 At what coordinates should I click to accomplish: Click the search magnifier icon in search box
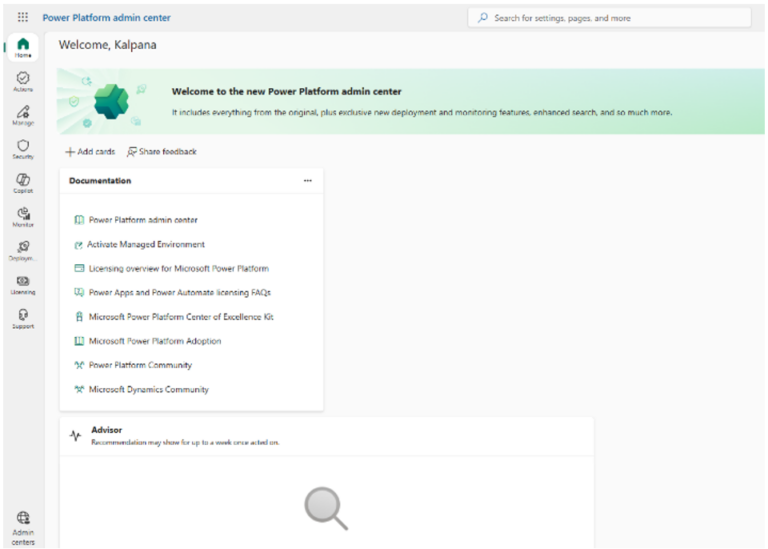pos(483,18)
